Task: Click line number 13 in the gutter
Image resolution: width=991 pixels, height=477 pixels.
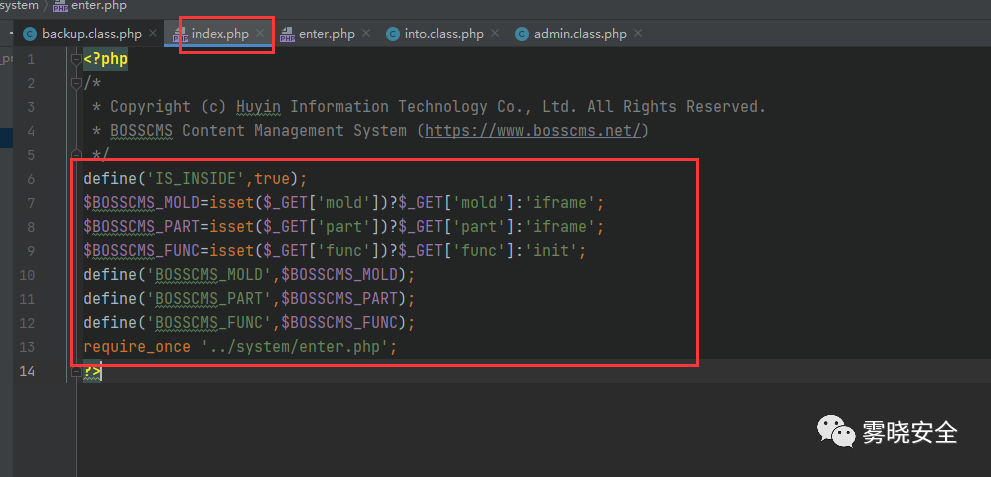Action: click(x=27, y=347)
